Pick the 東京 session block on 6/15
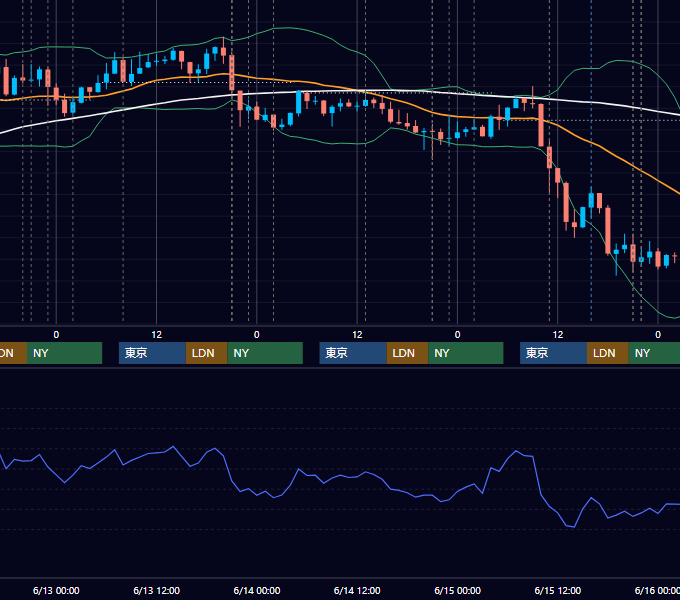Image resolution: width=680 pixels, height=600 pixels. pyautogui.click(x=553, y=353)
